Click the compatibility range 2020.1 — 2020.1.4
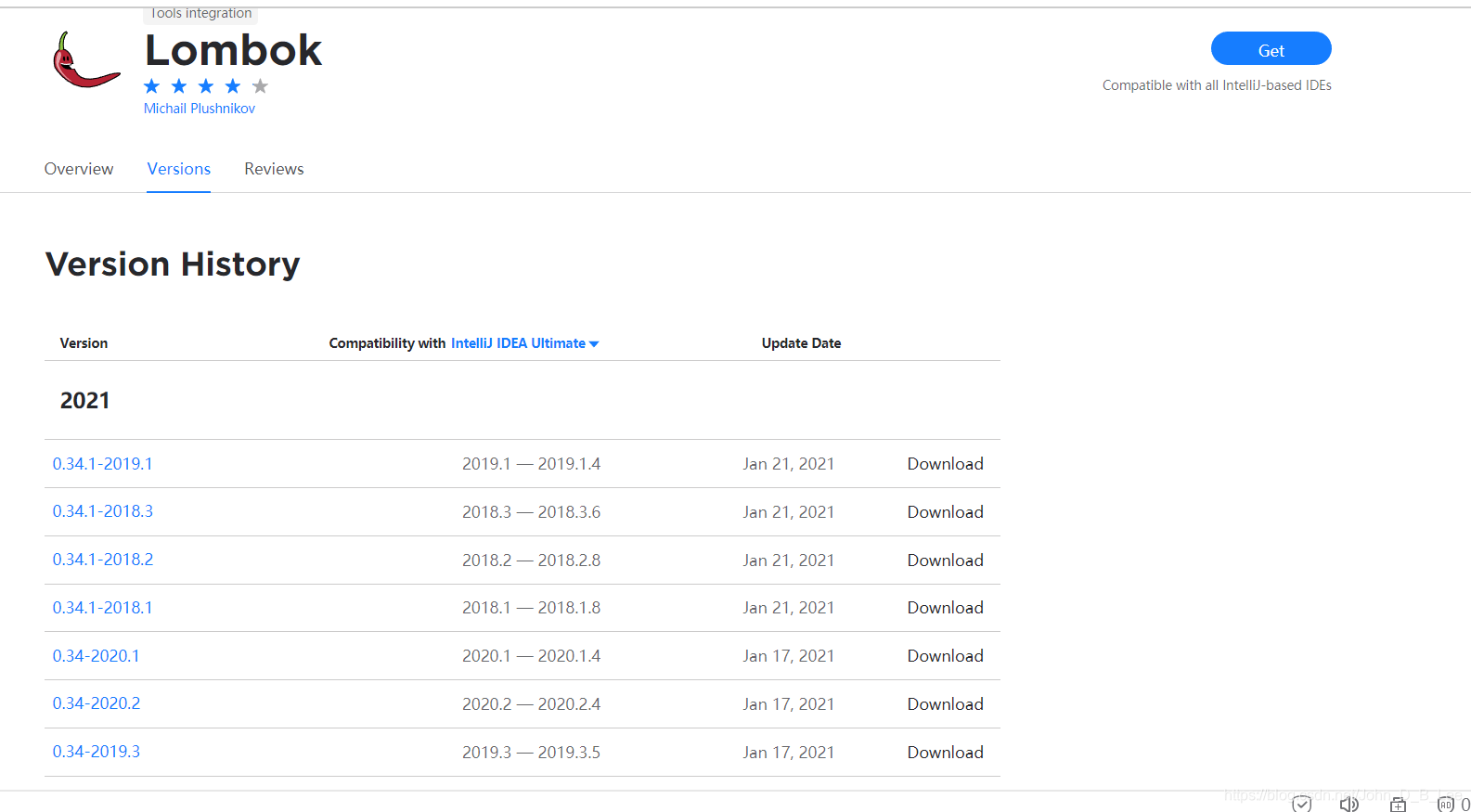The width and height of the screenshot is (1471, 812). (531, 656)
